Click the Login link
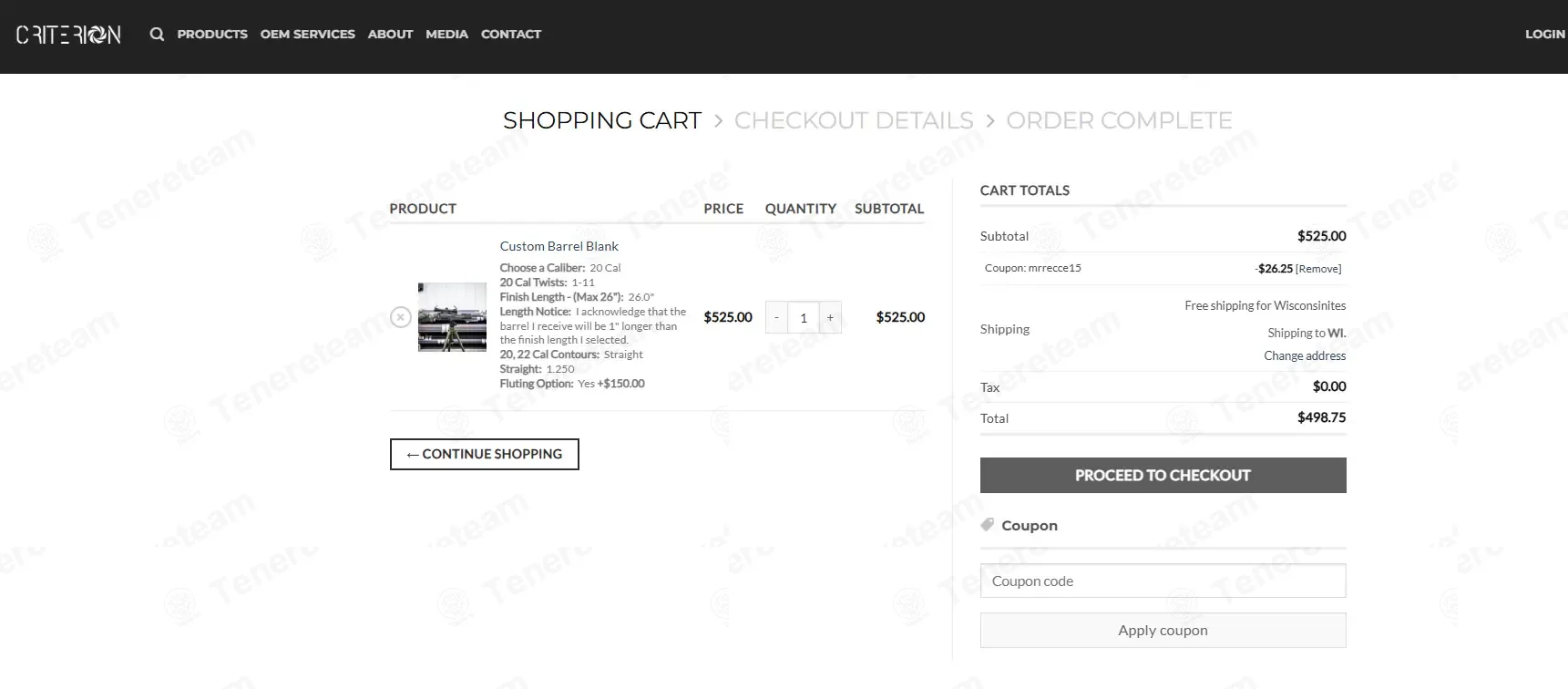1568x689 pixels. [1544, 35]
